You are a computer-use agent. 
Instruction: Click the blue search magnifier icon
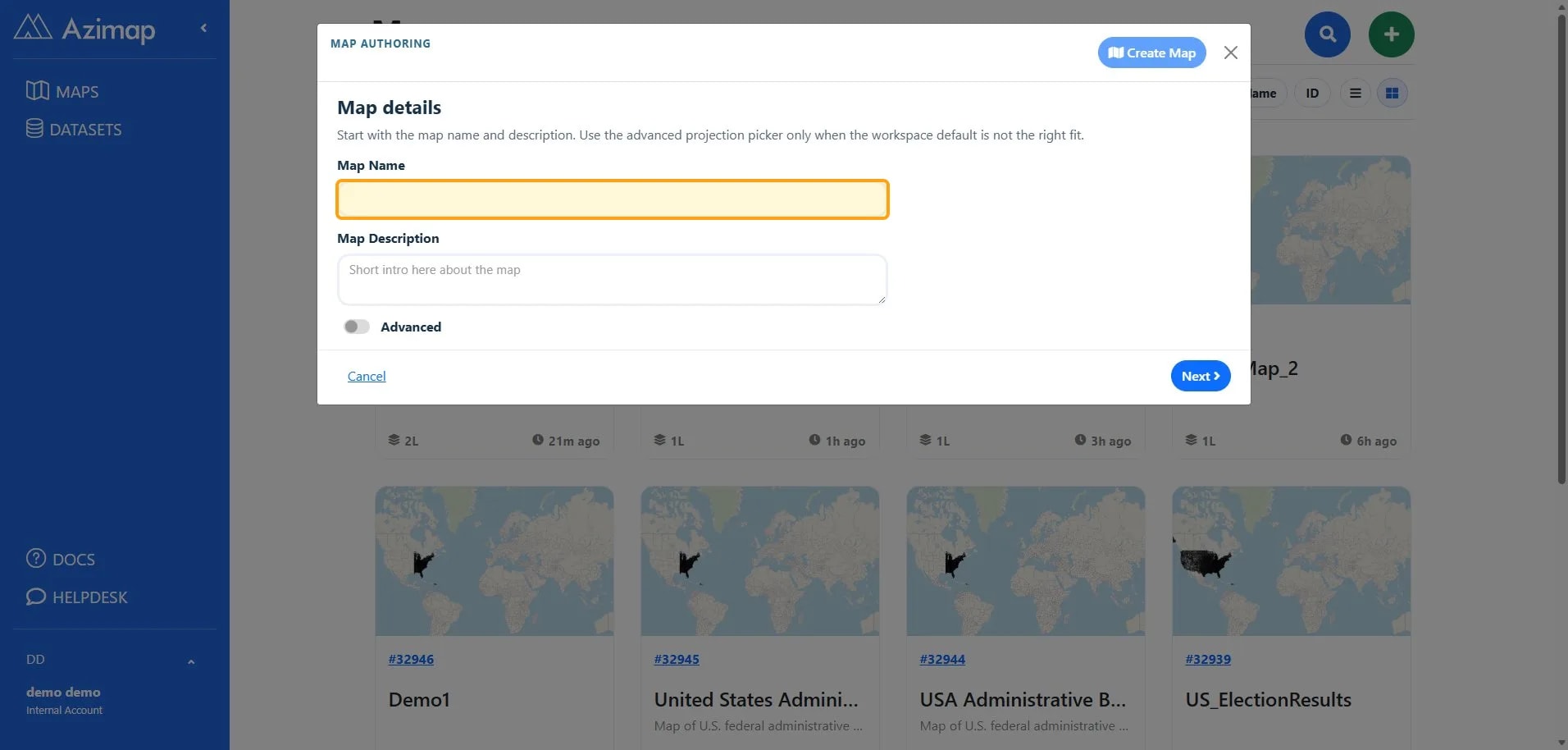(1327, 34)
